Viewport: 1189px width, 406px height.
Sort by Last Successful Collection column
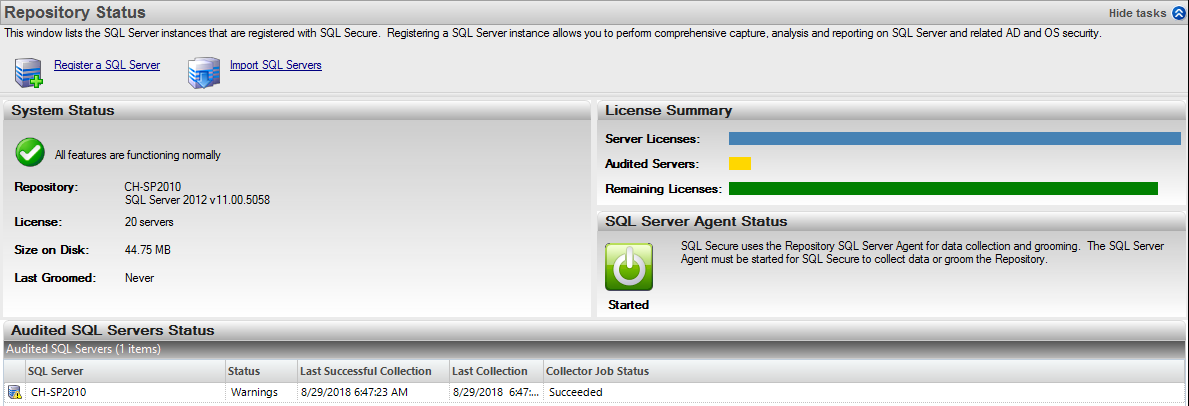pyautogui.click(x=366, y=371)
